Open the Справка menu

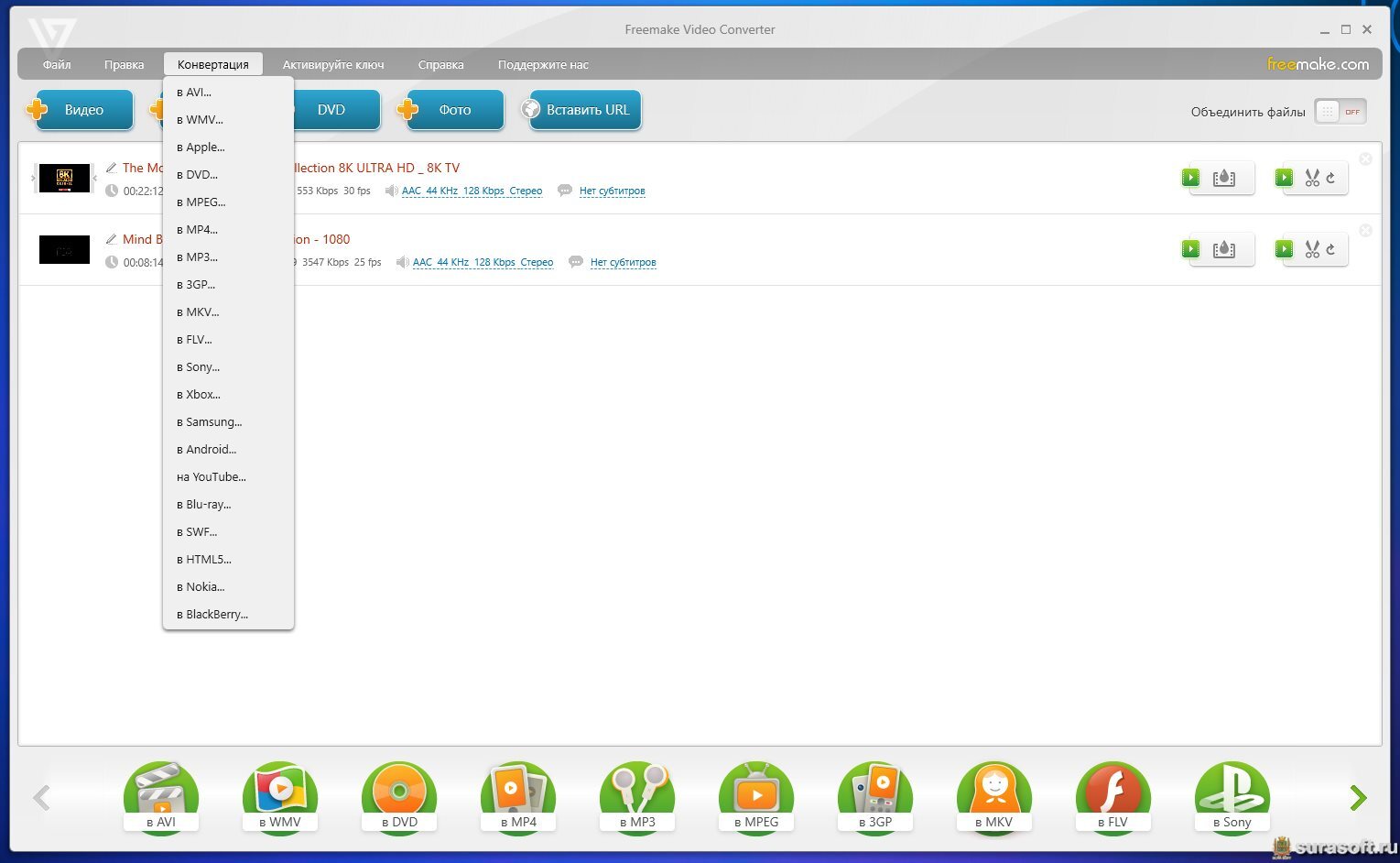pos(441,64)
